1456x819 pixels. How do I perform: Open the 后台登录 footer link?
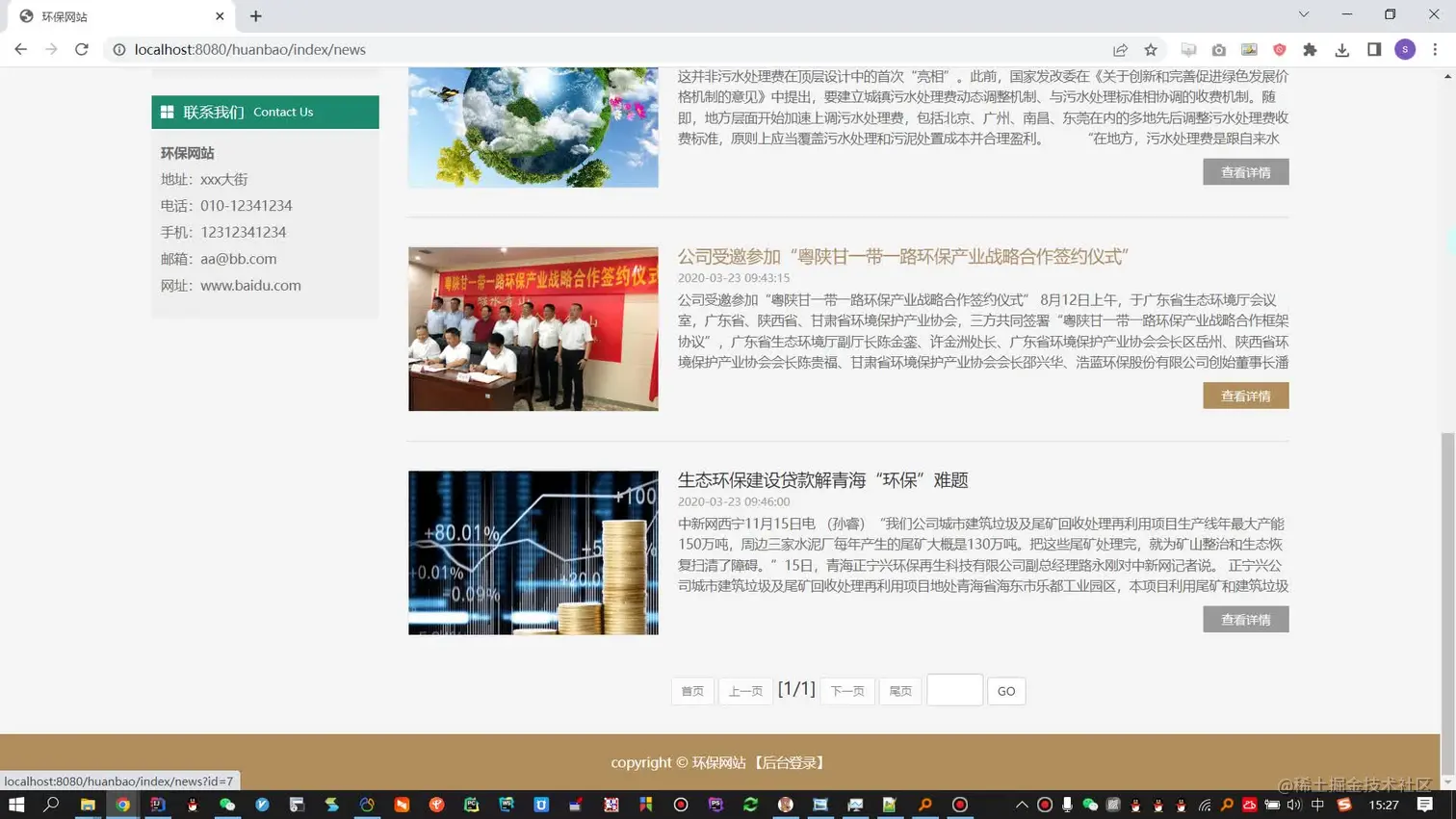pyautogui.click(x=789, y=762)
